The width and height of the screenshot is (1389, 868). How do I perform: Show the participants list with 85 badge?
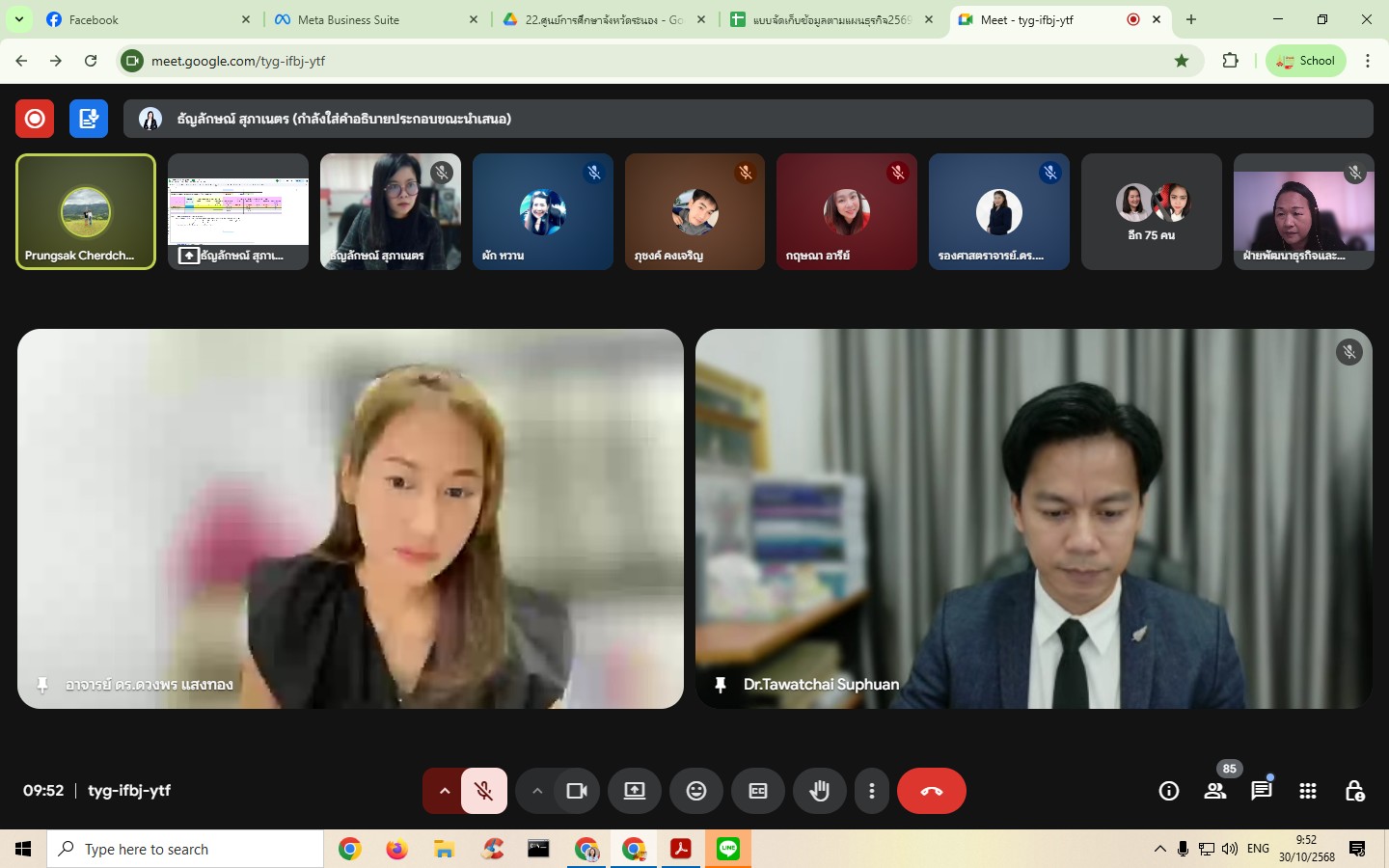point(1215,791)
